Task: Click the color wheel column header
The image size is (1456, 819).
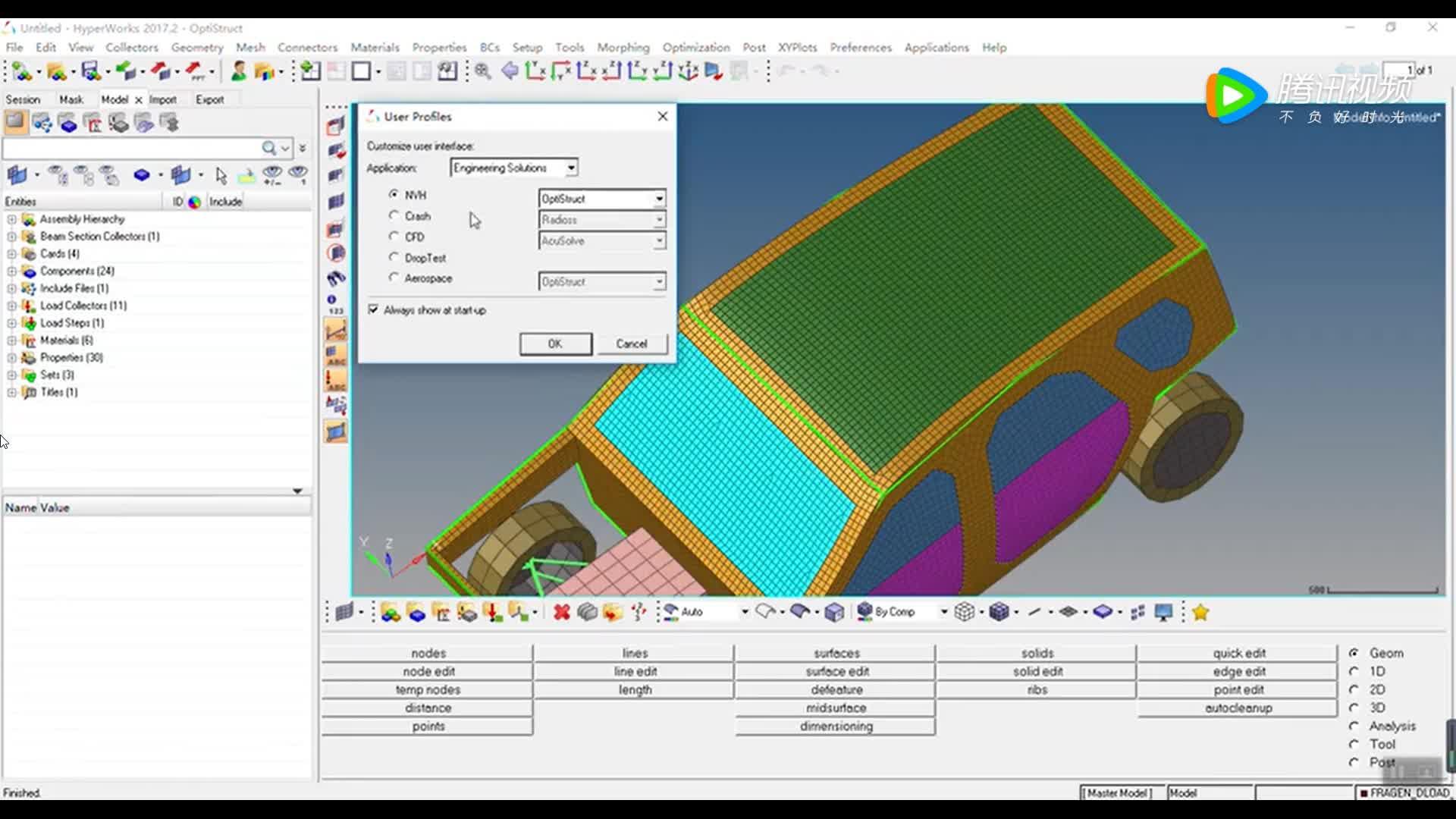Action: tap(195, 202)
